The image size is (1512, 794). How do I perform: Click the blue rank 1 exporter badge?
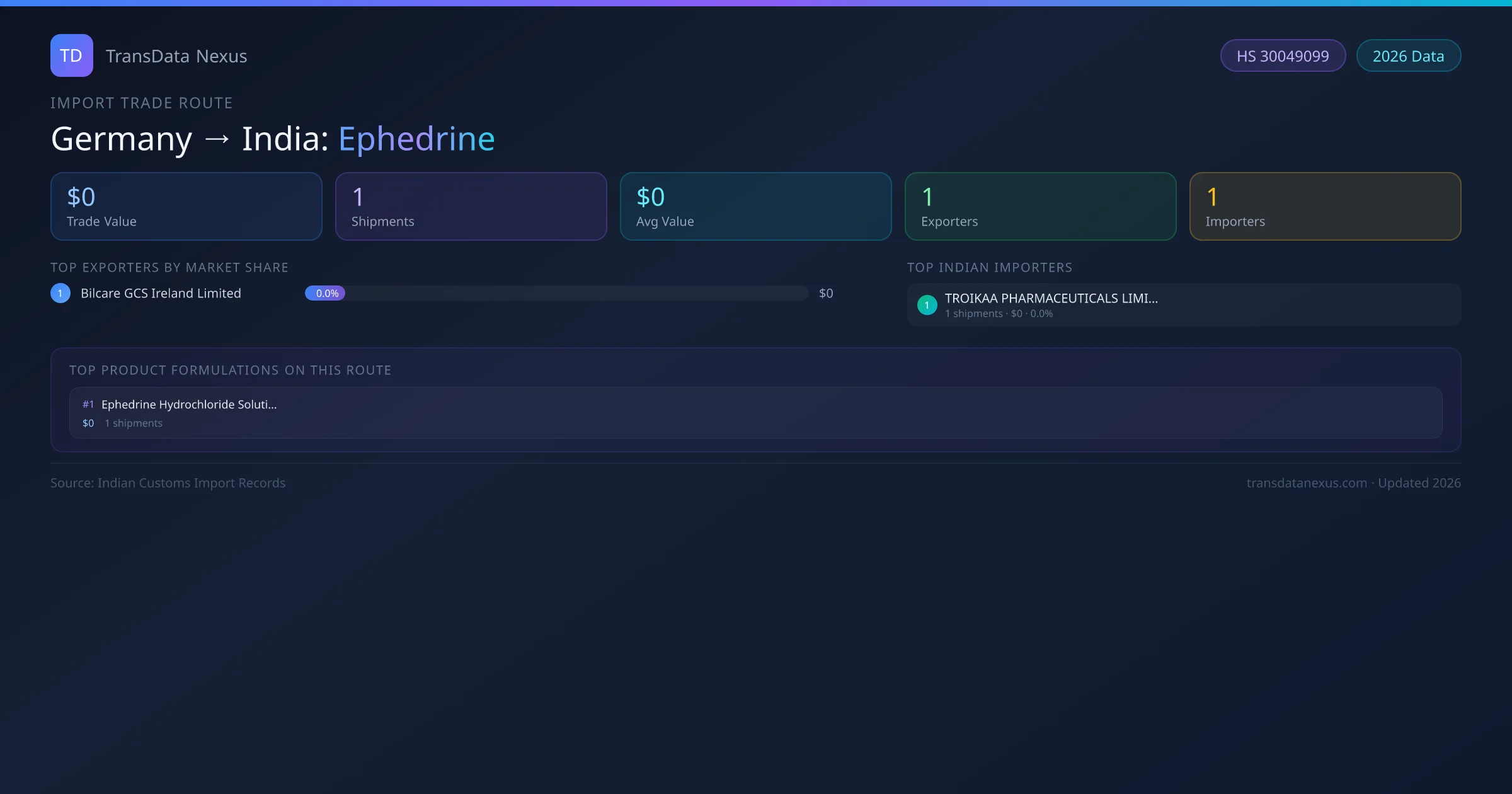click(60, 293)
